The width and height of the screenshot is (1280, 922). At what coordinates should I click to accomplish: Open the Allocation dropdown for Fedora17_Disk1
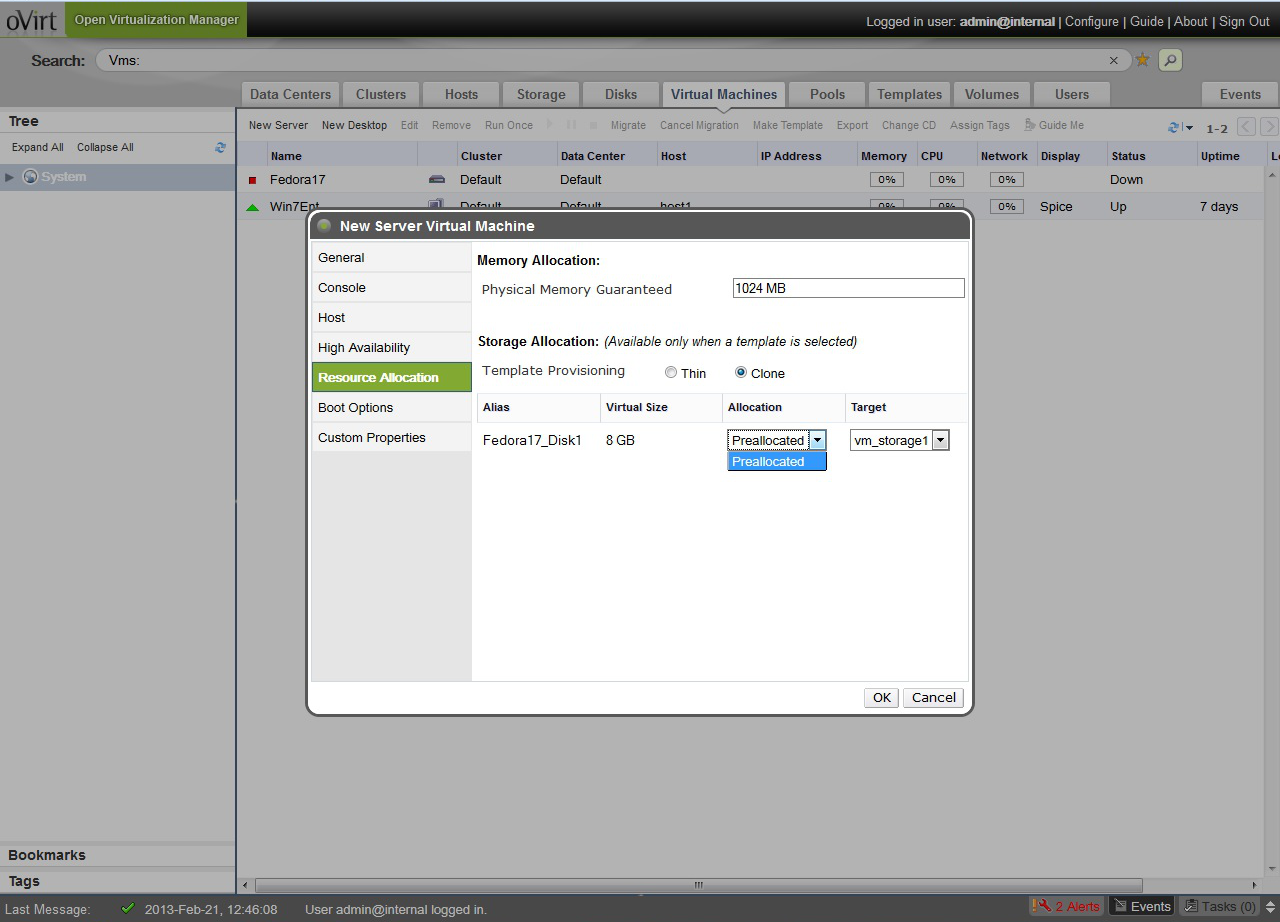[x=817, y=440]
